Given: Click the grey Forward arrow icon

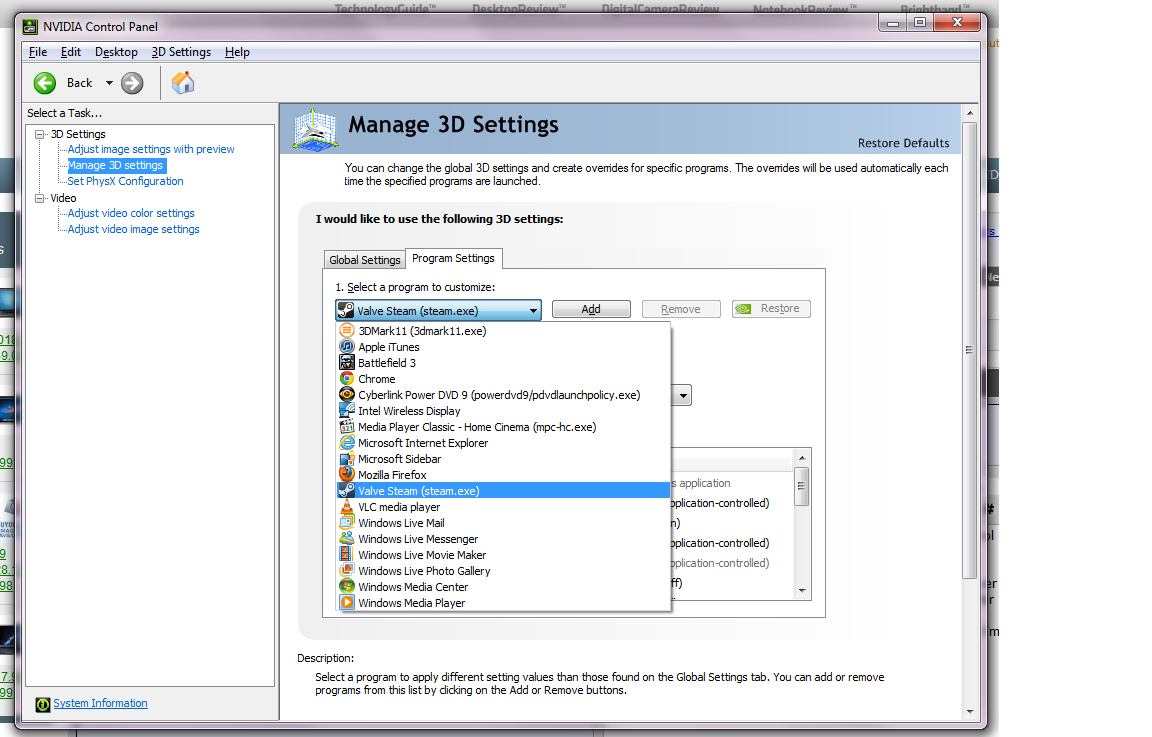Looking at the screenshot, I should (132, 83).
